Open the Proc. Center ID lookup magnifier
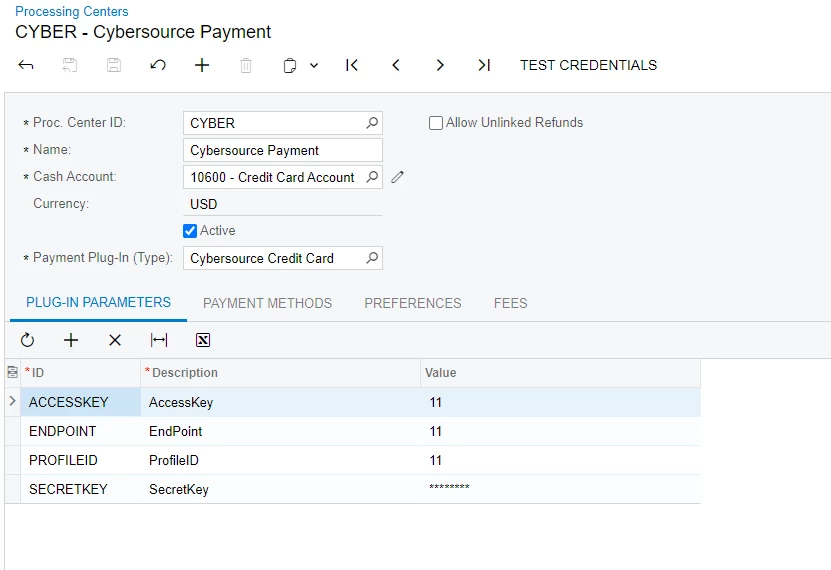This screenshot has width=831, height=570. coord(372,123)
